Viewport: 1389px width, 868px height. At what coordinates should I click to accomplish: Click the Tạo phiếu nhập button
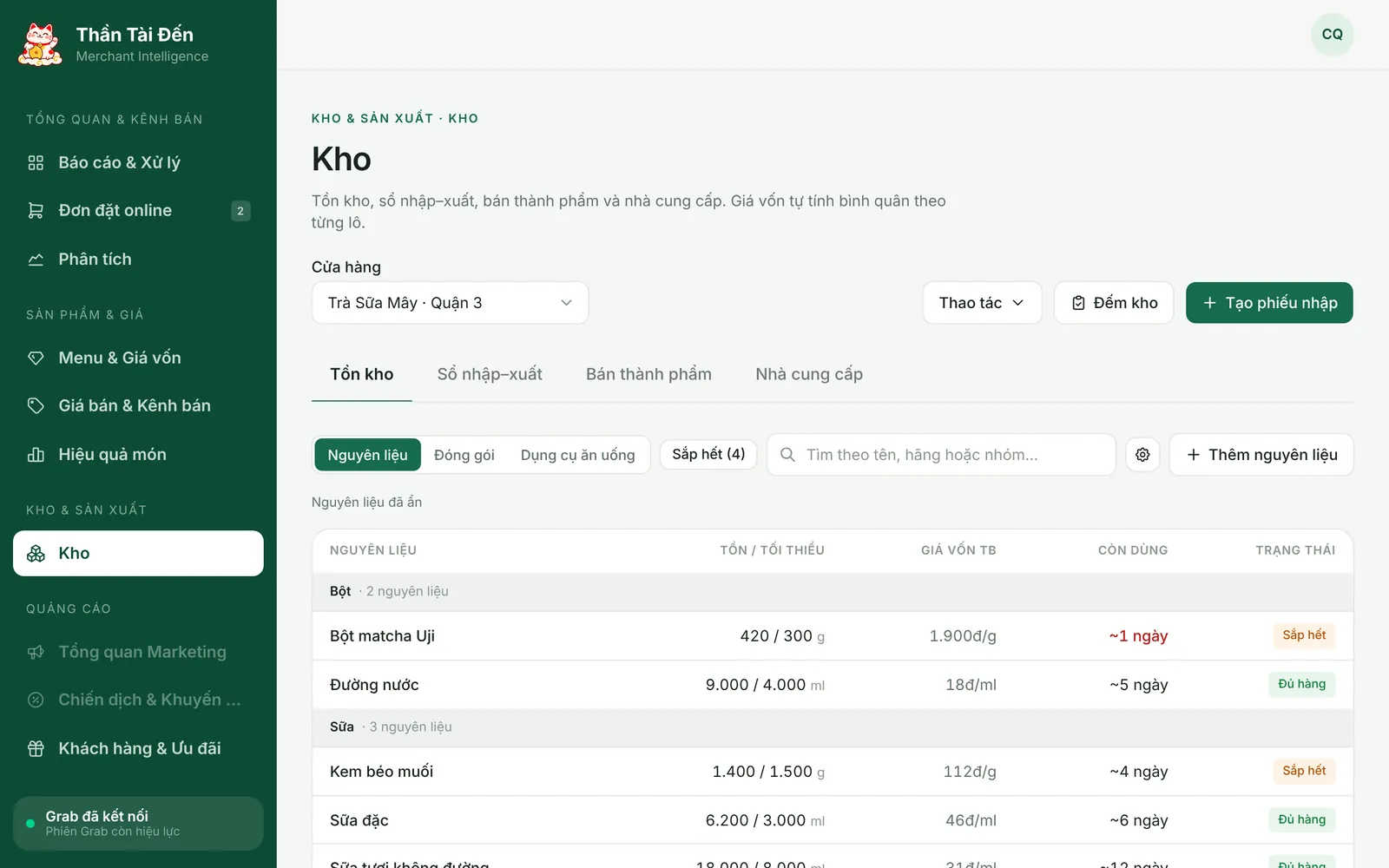tap(1269, 303)
